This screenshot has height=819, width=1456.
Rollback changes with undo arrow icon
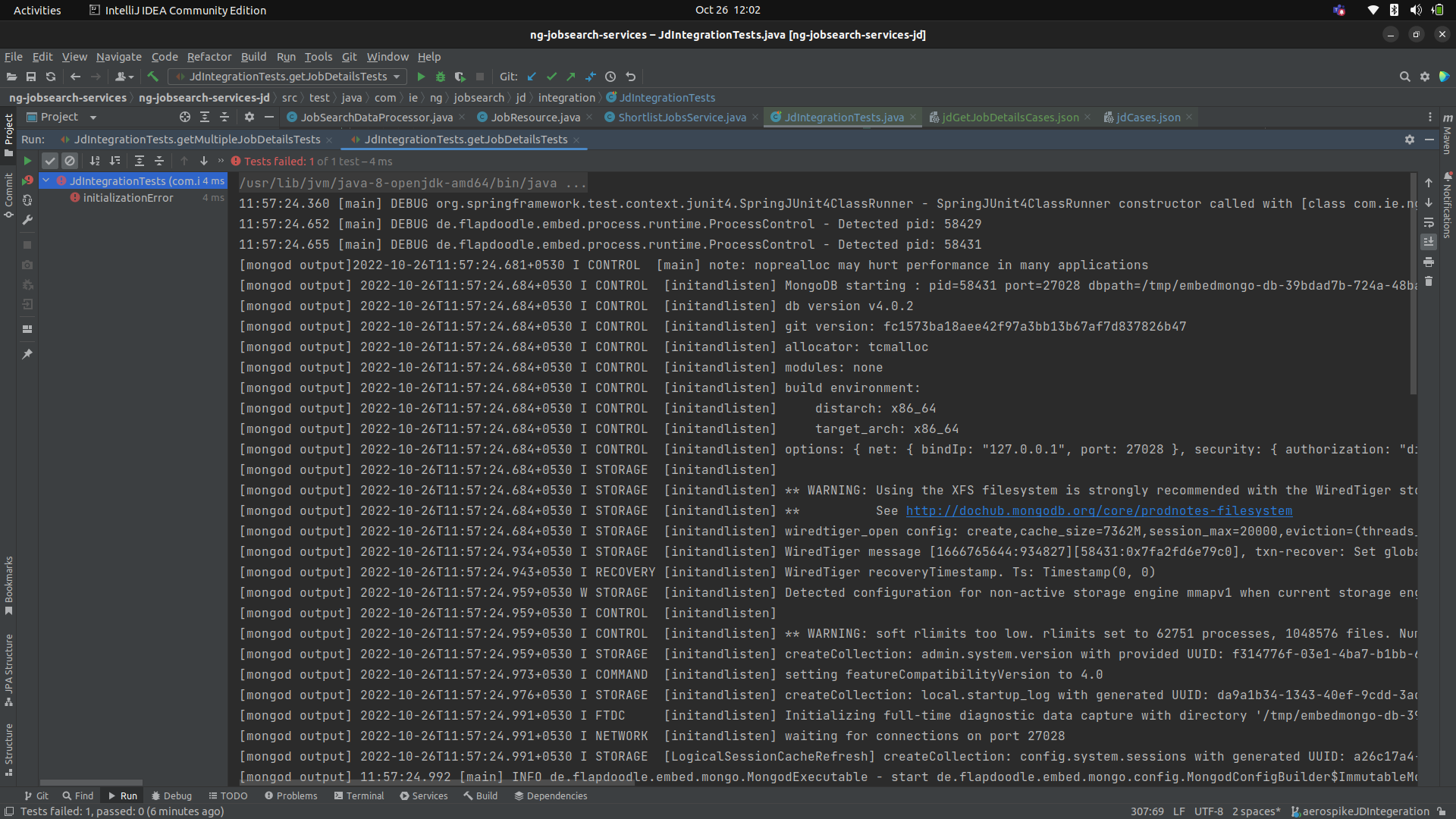(x=630, y=77)
